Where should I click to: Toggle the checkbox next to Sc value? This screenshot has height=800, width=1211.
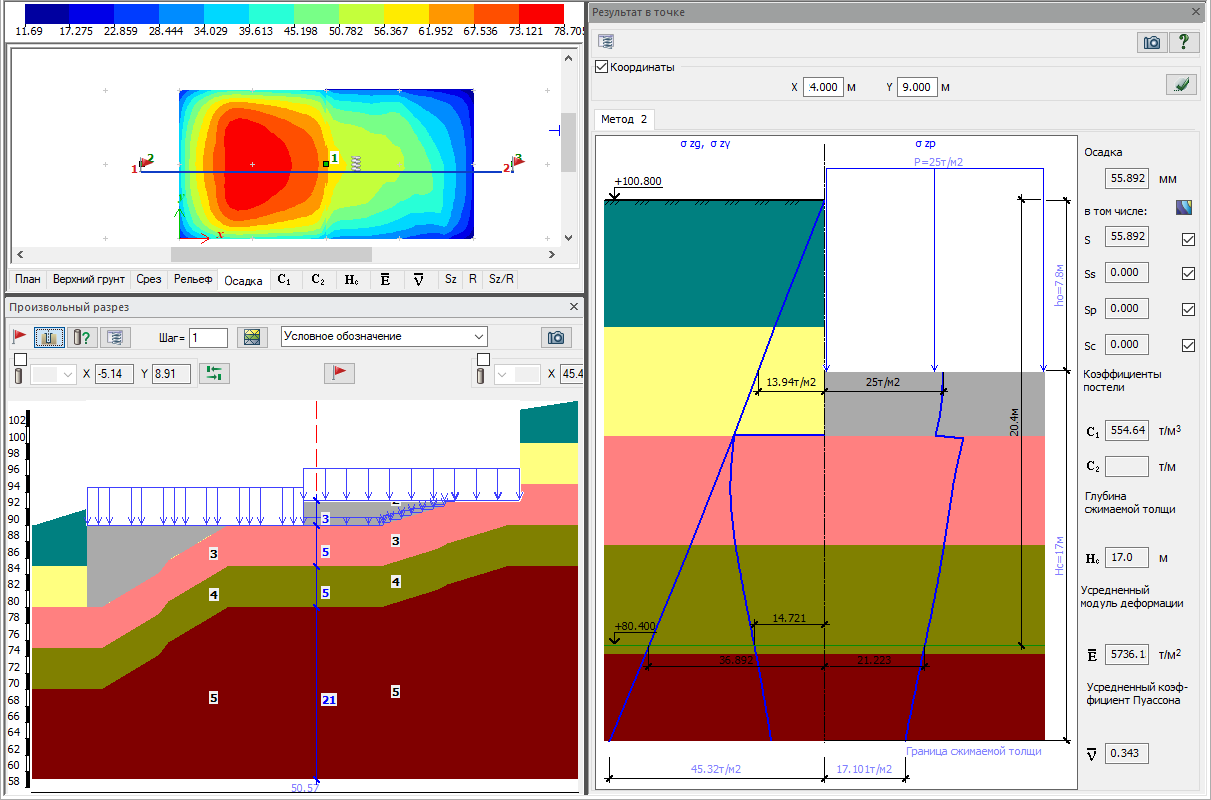(x=1188, y=345)
